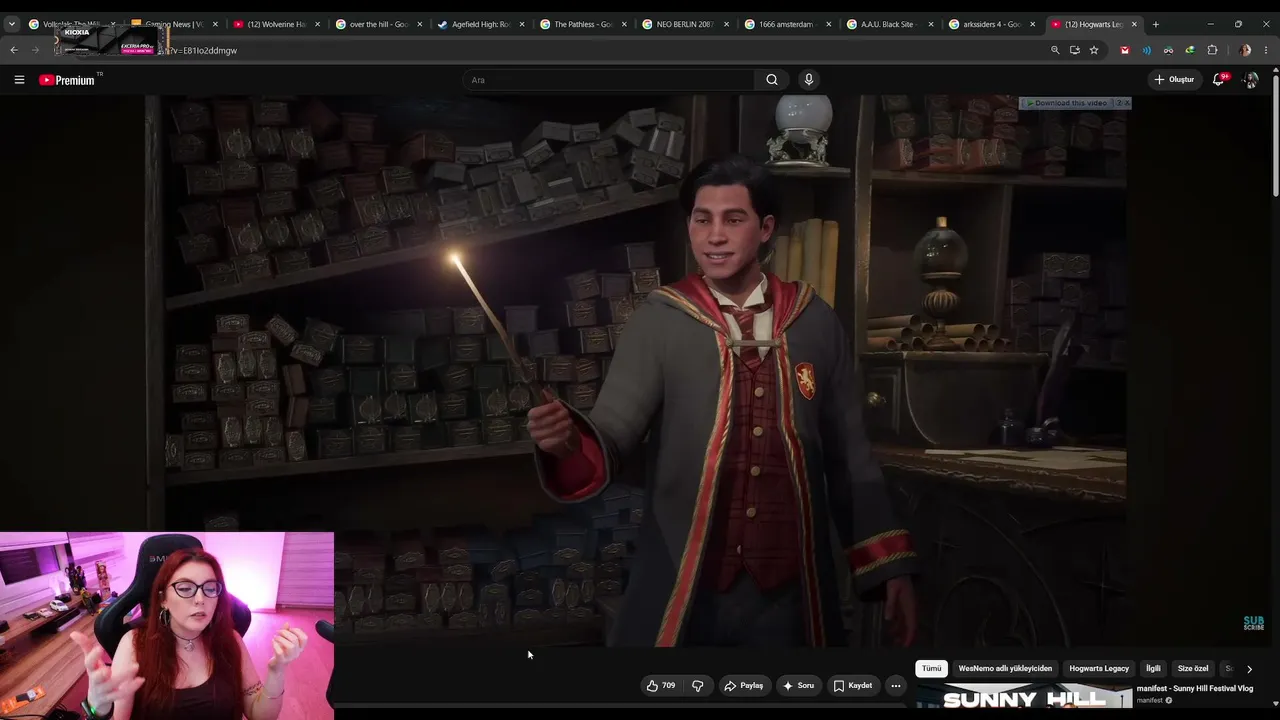This screenshot has height=720, width=1280.
Task: Open the SUNNY HILL video thumbnail
Action: pos(1024,697)
